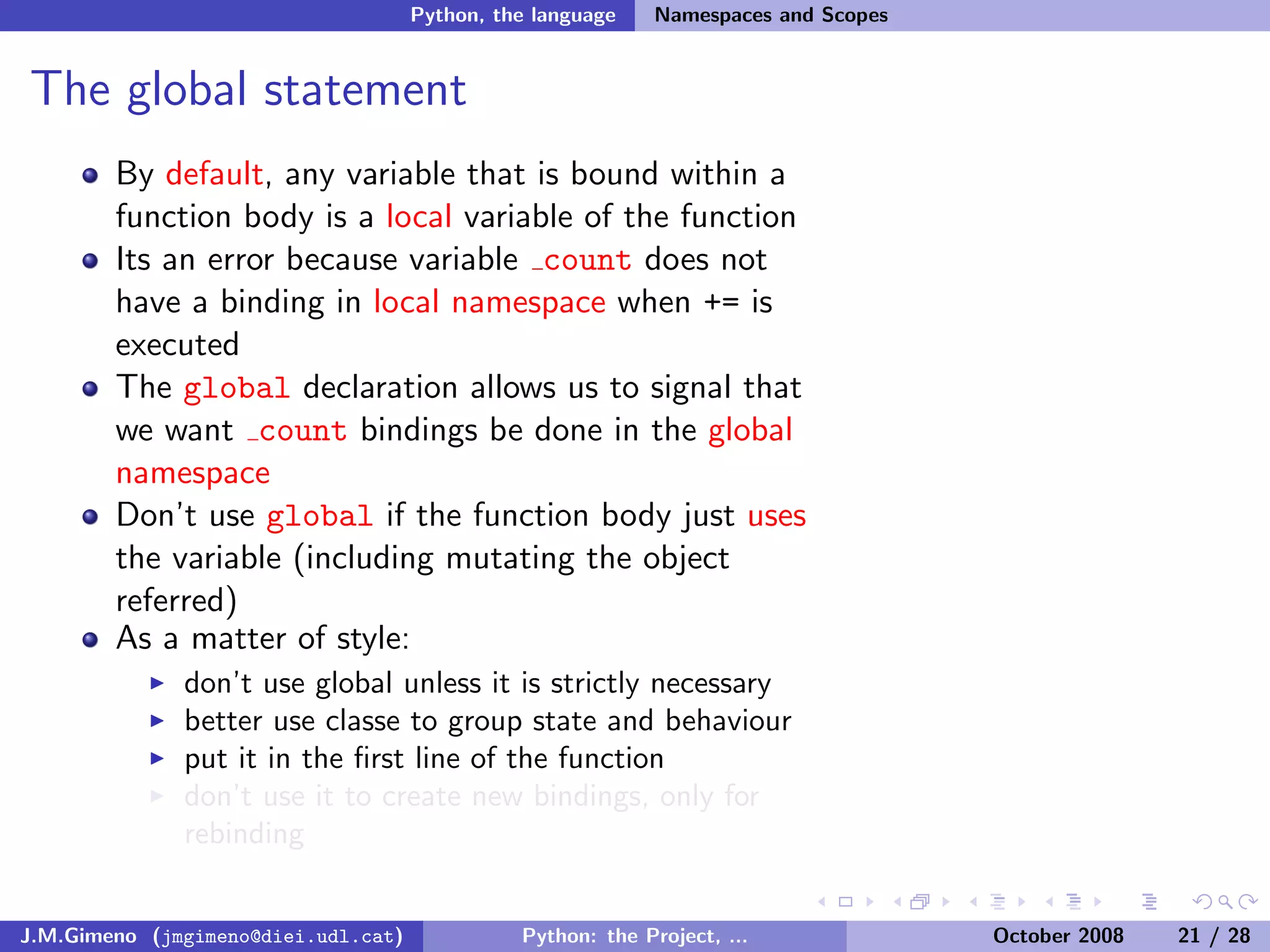Click footer title 'Python: the Project, ...'
The width and height of the screenshot is (1270, 952).
(x=635, y=935)
